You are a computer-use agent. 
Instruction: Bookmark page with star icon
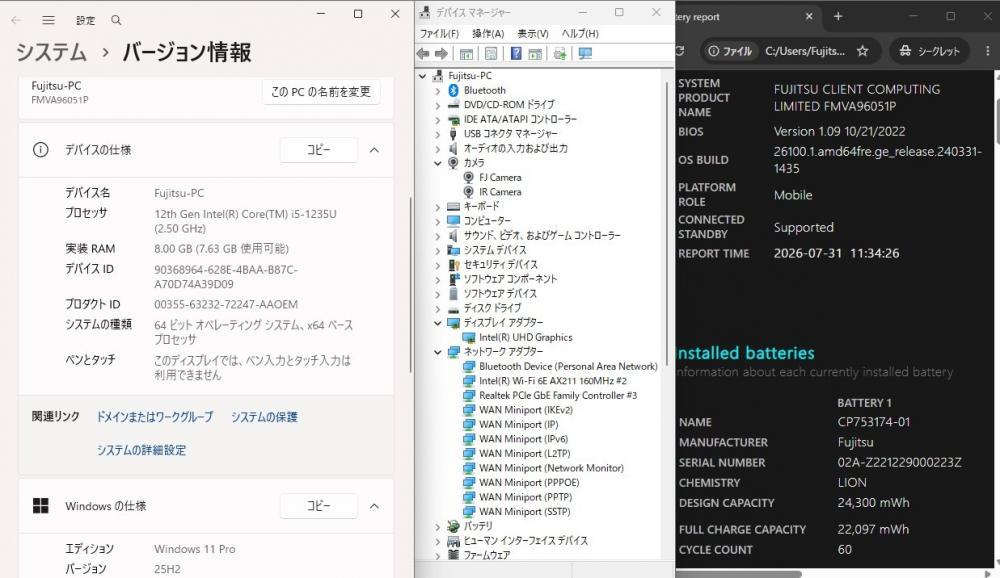[x=862, y=51]
